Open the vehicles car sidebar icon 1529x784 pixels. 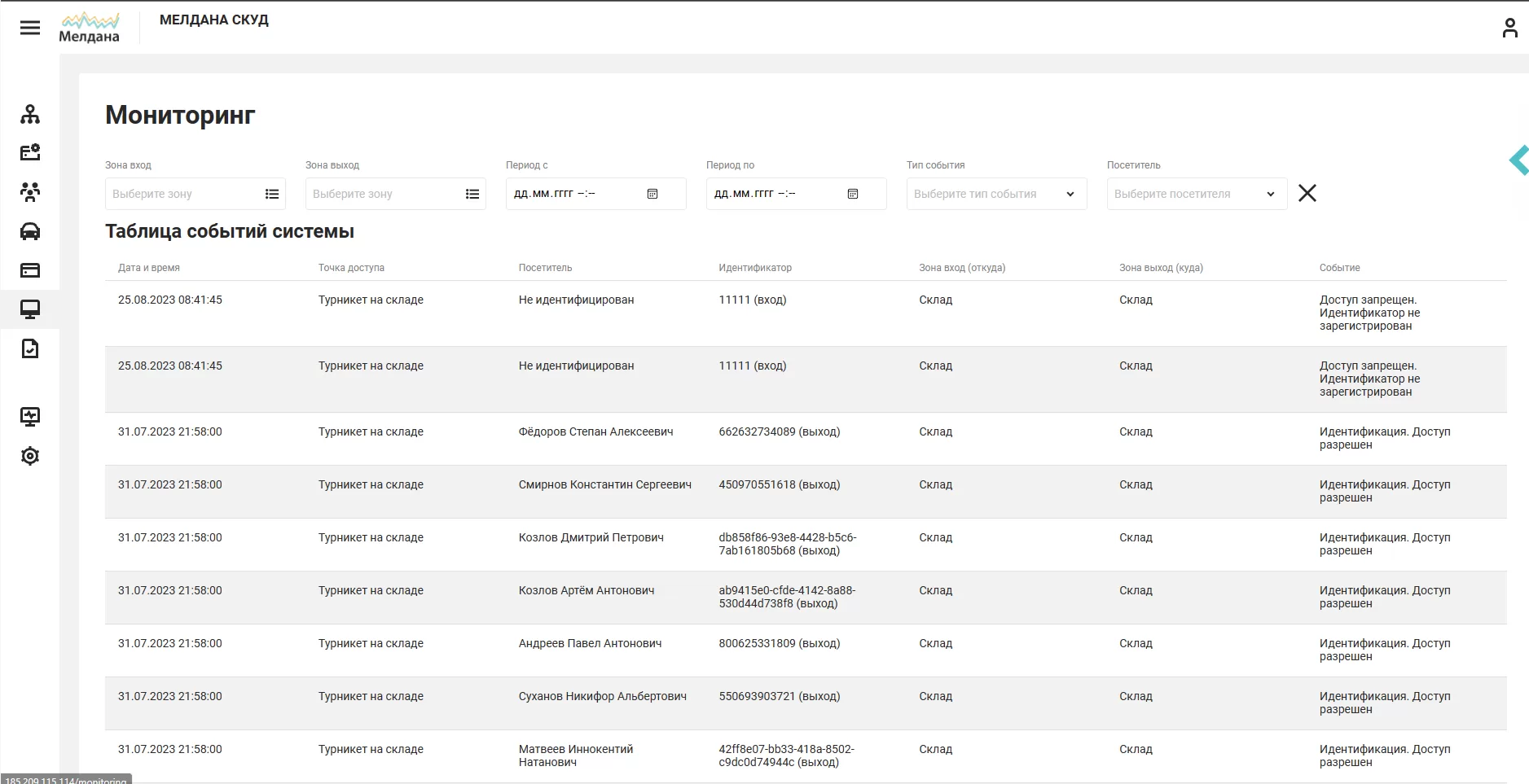(x=30, y=231)
